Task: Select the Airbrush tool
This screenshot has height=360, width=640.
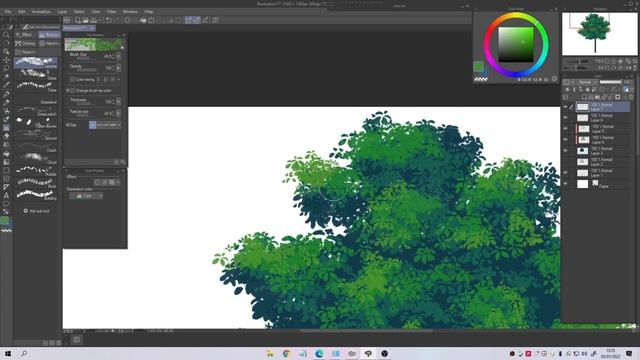Action: (x=6, y=119)
